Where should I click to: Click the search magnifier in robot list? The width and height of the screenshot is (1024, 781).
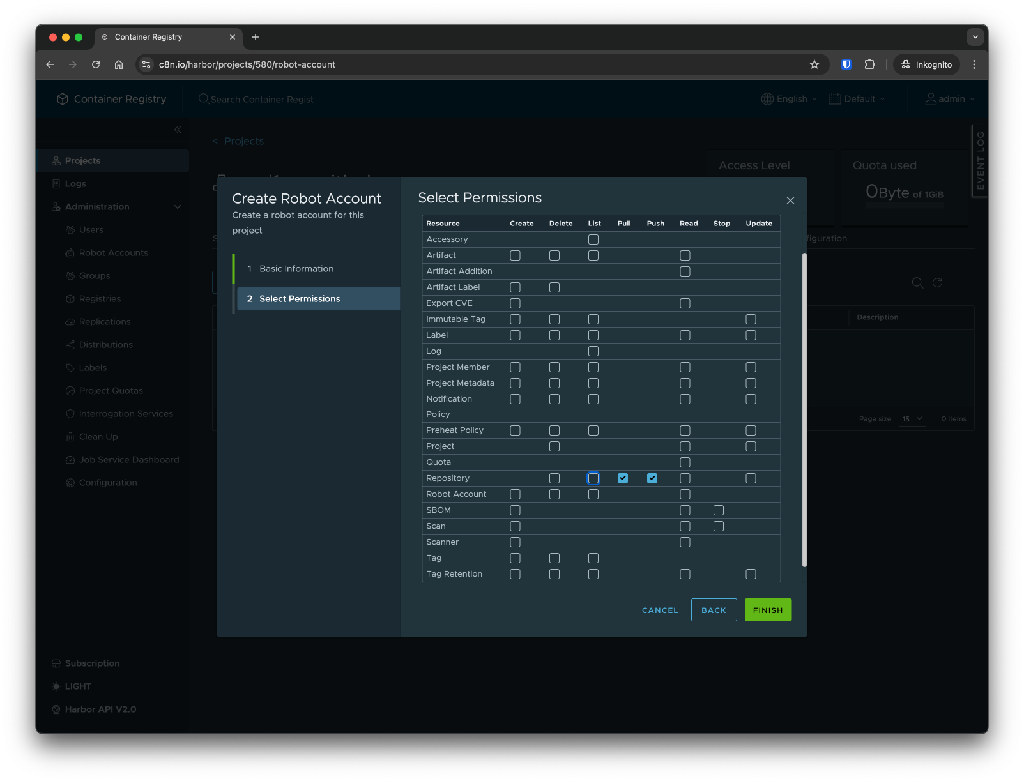tap(918, 283)
